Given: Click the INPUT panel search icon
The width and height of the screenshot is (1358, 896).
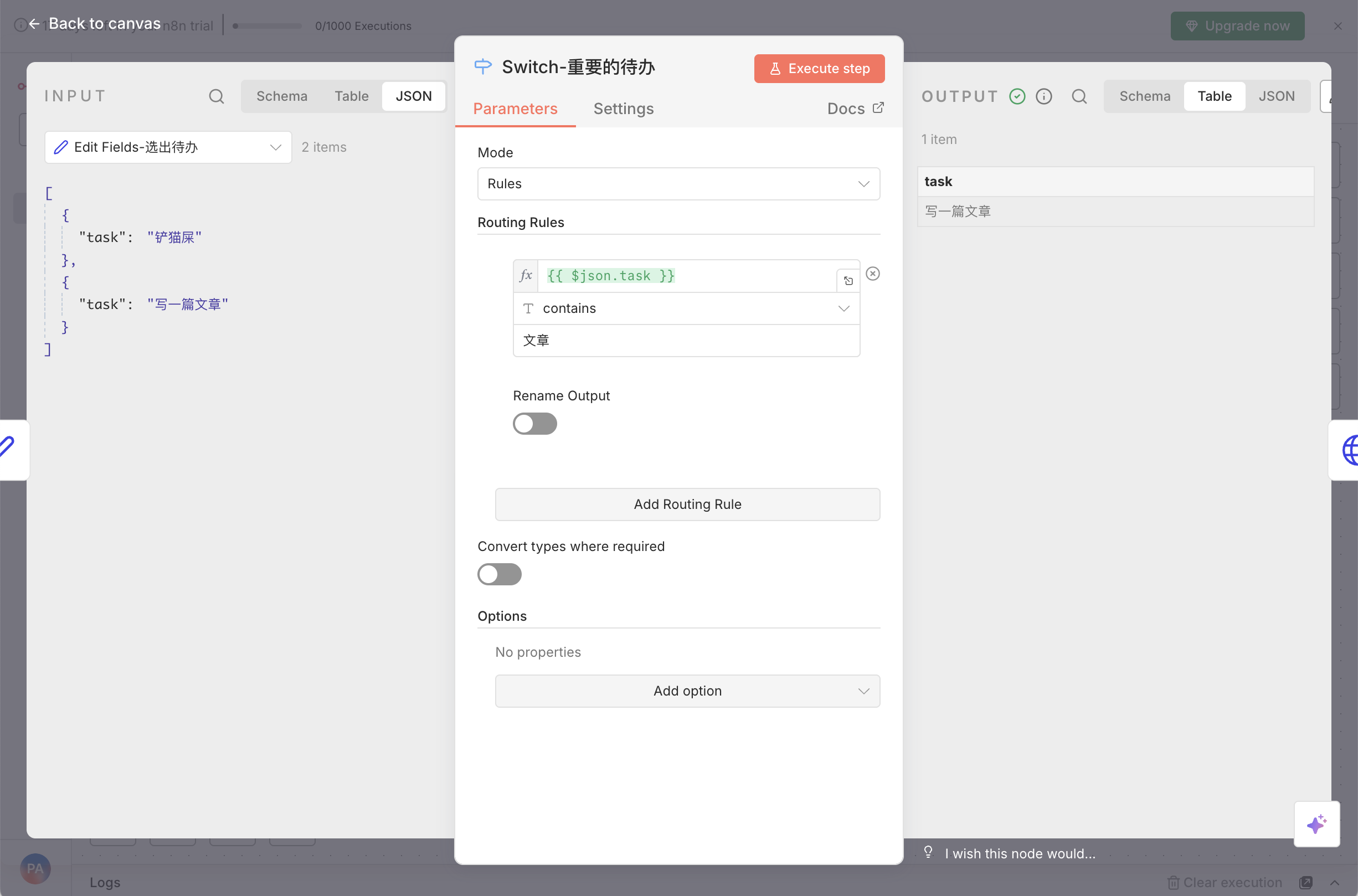Looking at the screenshot, I should (216, 96).
